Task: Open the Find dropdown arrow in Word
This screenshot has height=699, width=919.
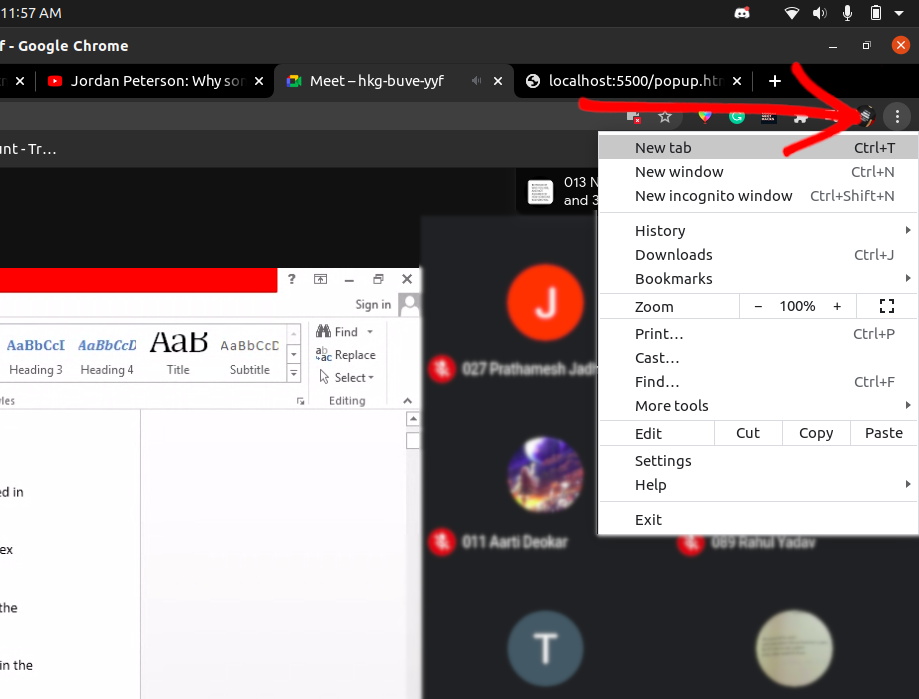Action: point(370,332)
